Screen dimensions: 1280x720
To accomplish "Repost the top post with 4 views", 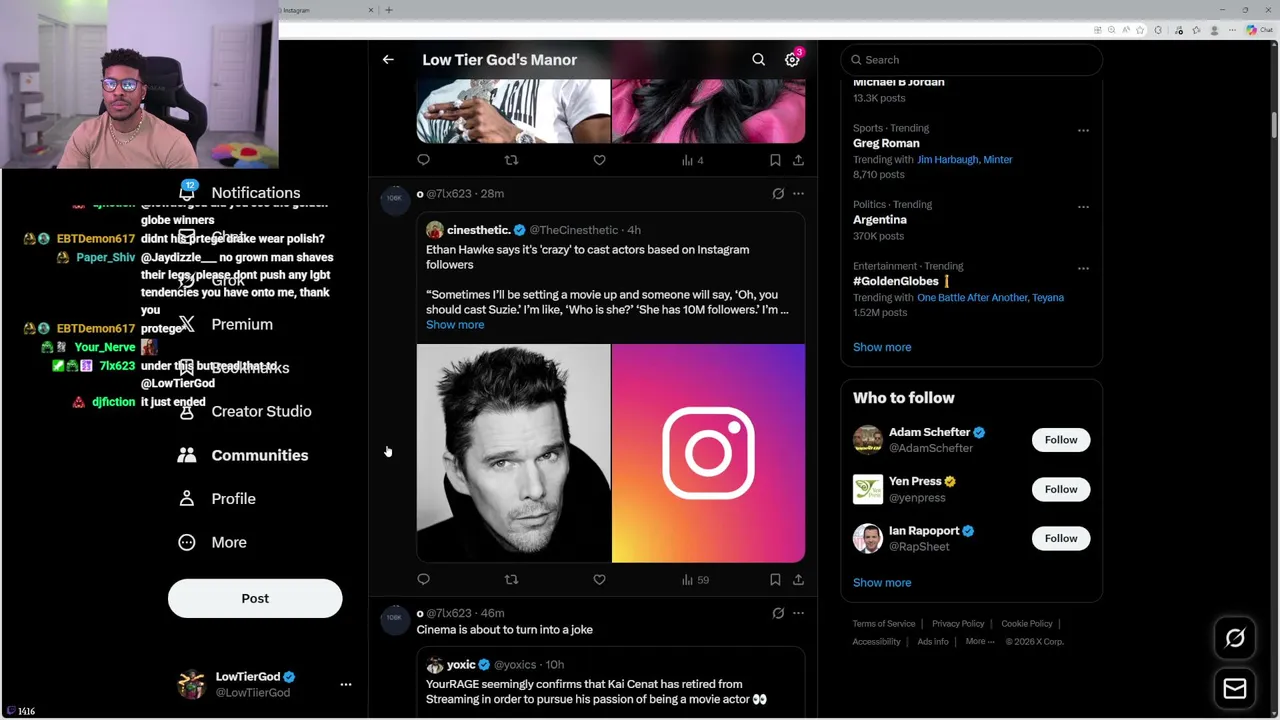I will pos(511,160).
